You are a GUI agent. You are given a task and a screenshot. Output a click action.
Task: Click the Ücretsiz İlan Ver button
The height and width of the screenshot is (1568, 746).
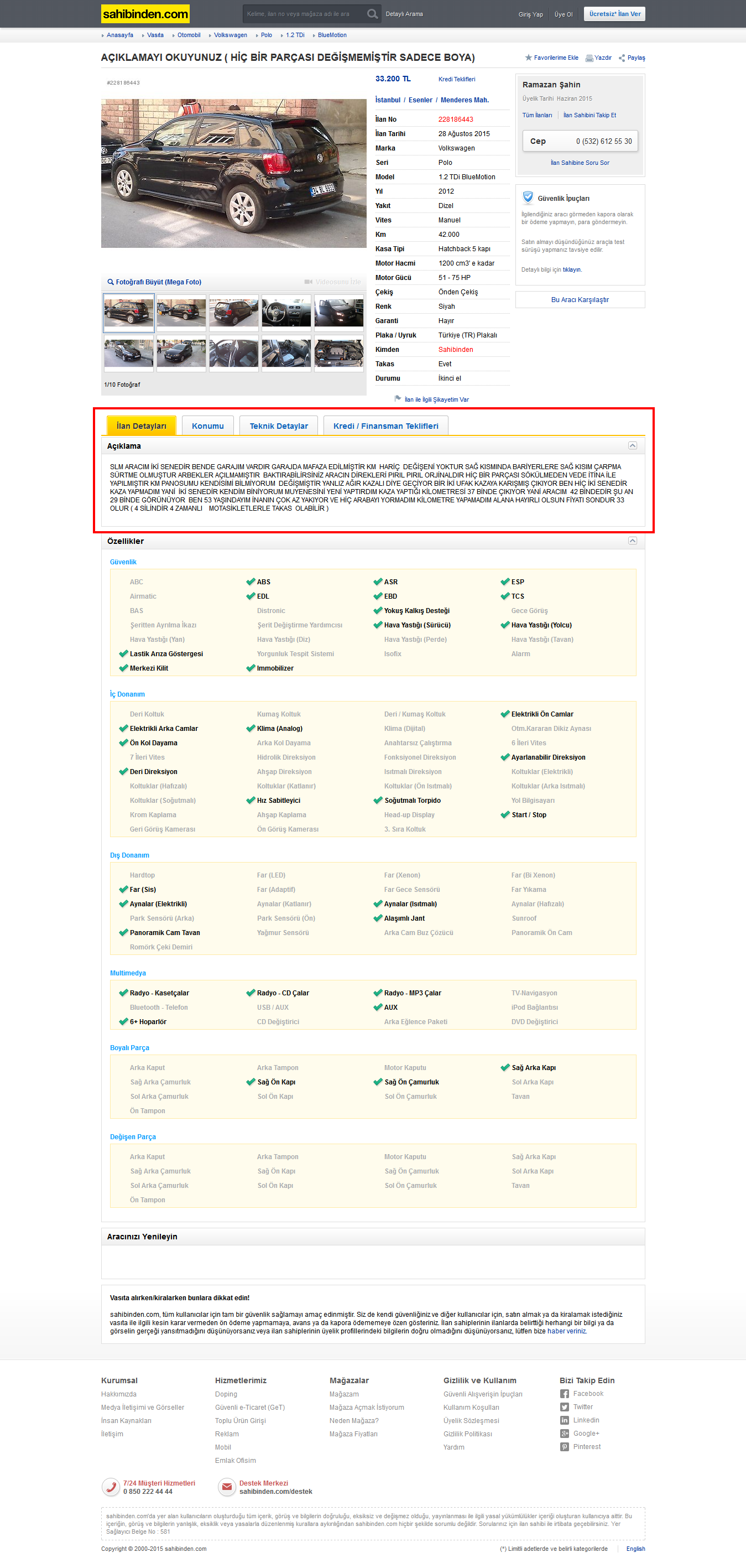tap(614, 13)
